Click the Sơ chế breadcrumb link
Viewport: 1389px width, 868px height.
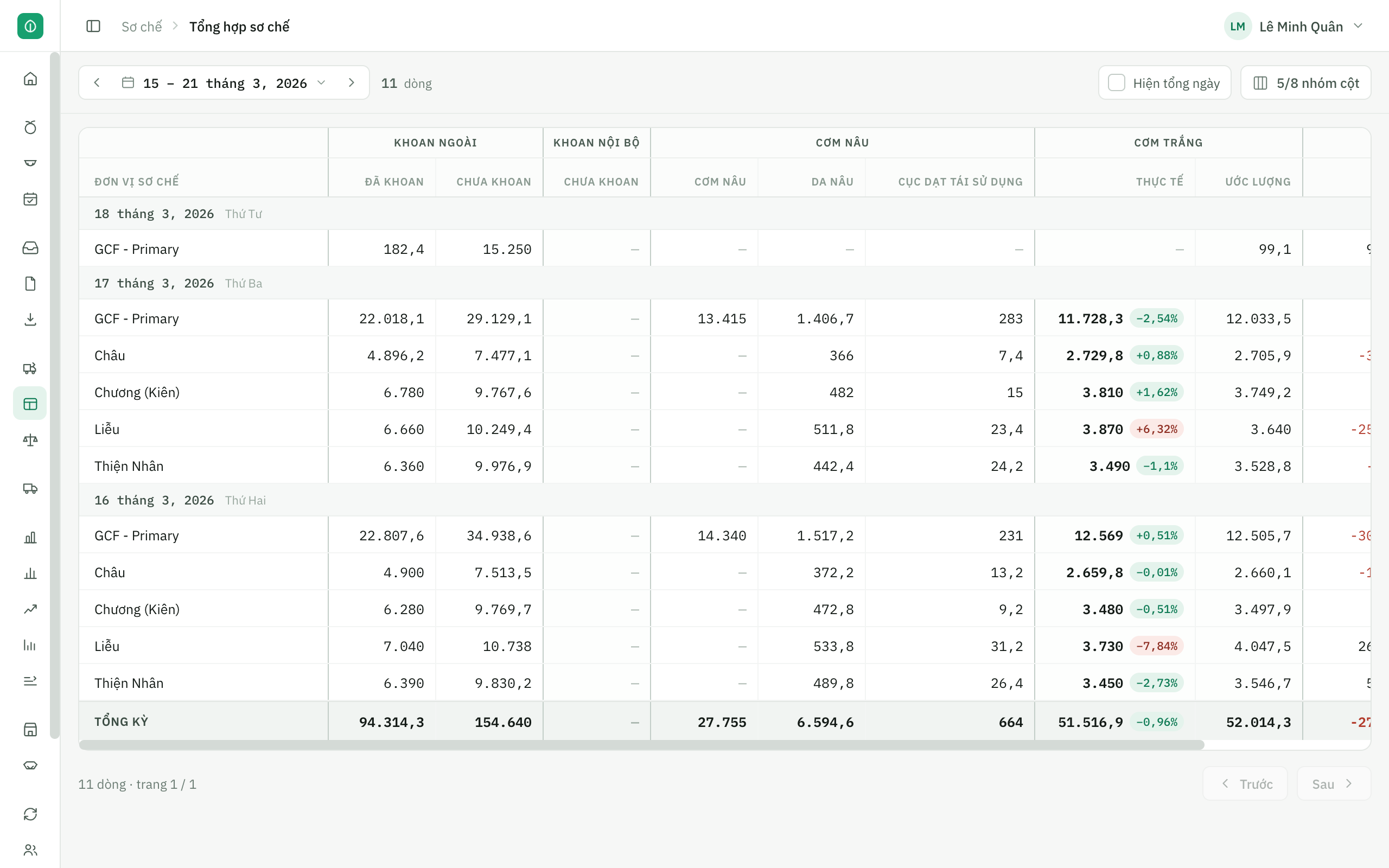coord(142,27)
